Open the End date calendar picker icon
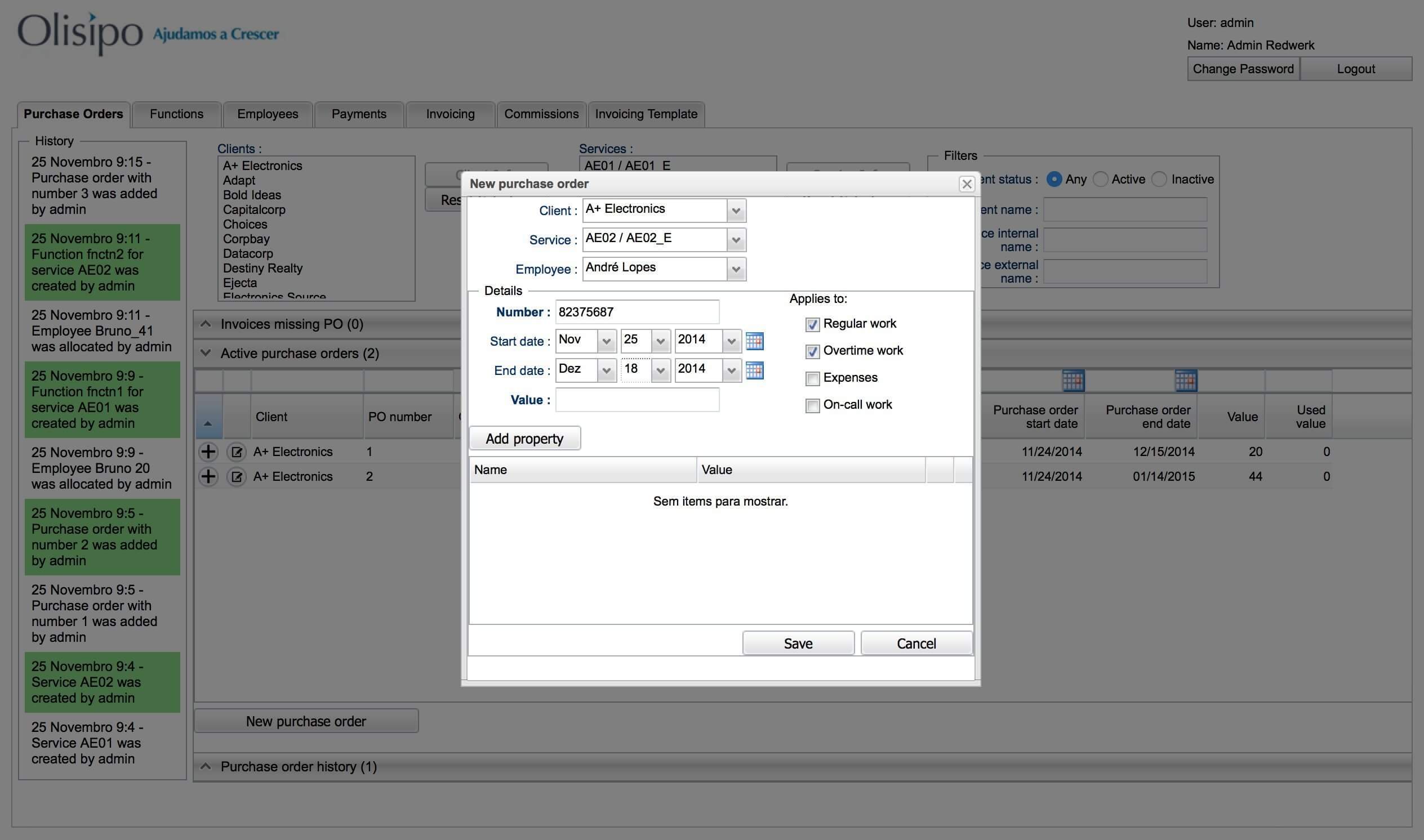Viewport: 1424px width, 840px height. coord(754,370)
